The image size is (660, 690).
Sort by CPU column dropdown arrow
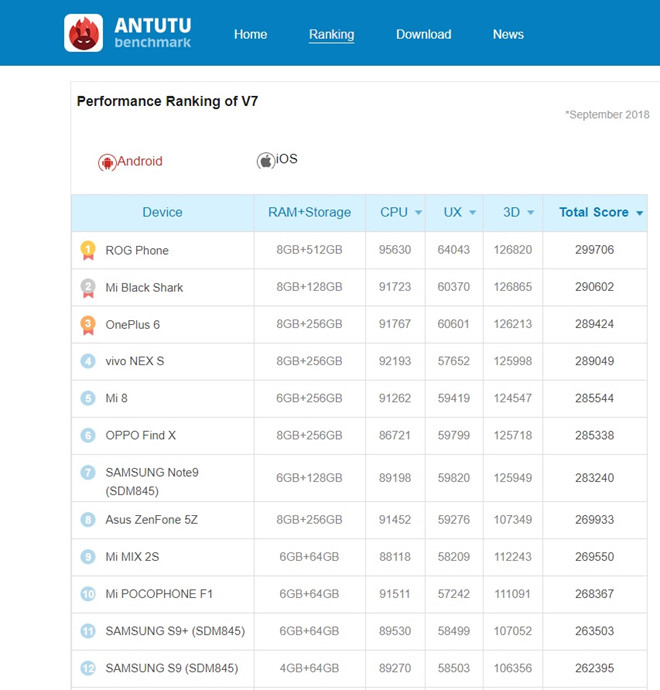pos(417,213)
